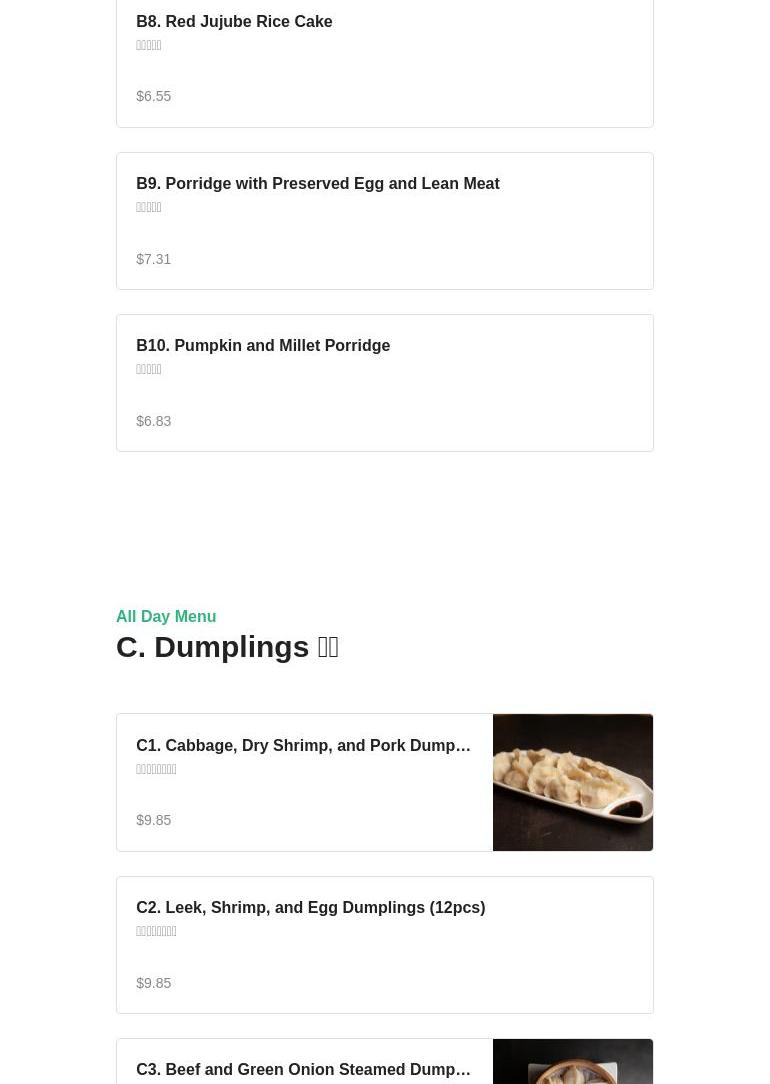Click the $9.85 price under C2
The width and height of the screenshot is (770, 1084).
click(x=154, y=983)
